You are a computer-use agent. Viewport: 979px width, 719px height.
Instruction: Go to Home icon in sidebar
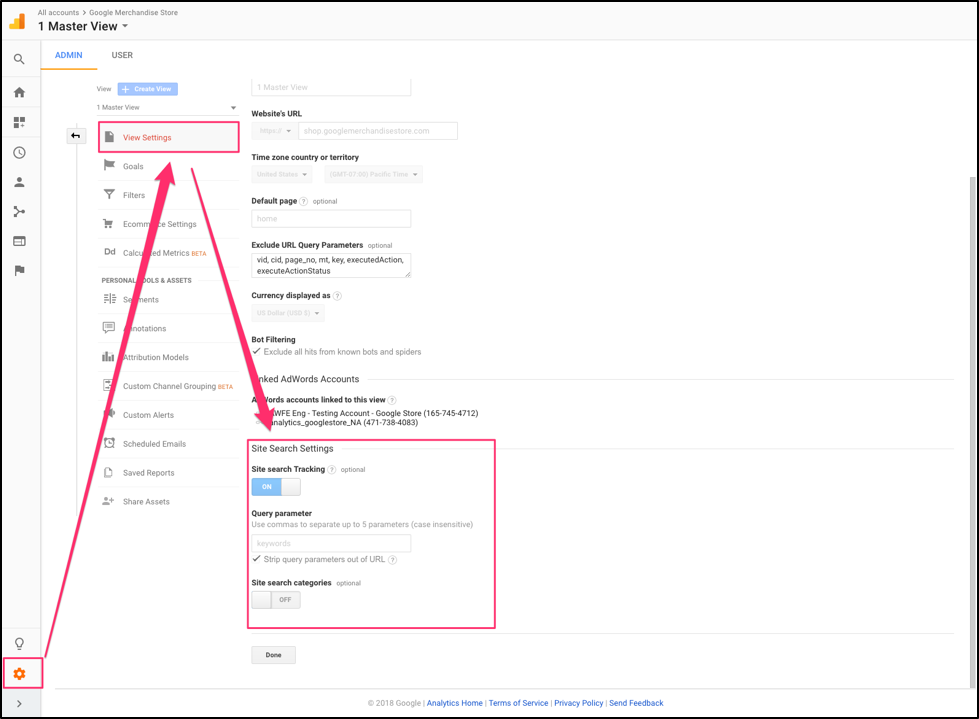point(19,92)
